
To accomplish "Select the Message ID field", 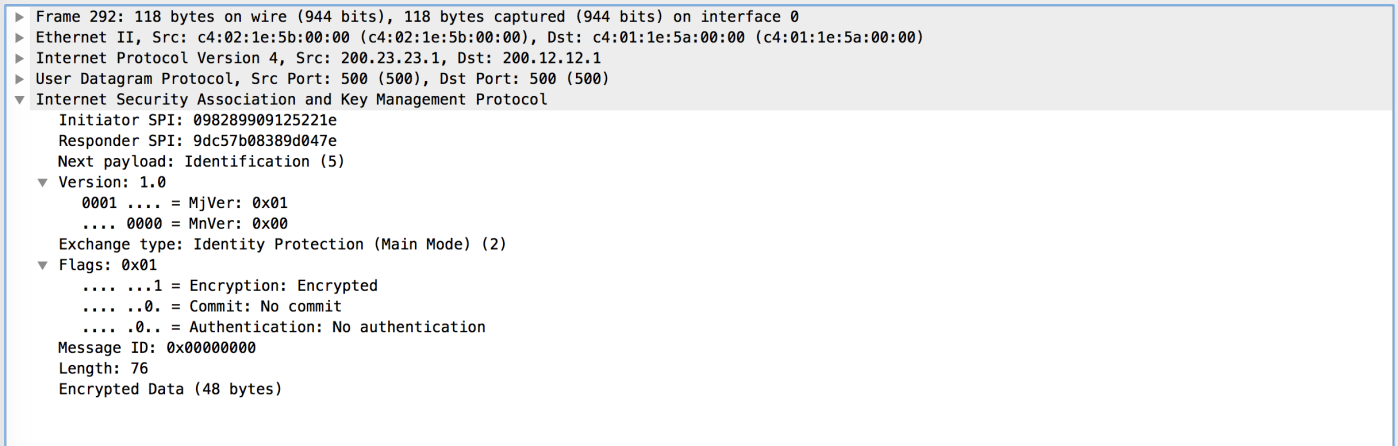I will pos(157,348).
